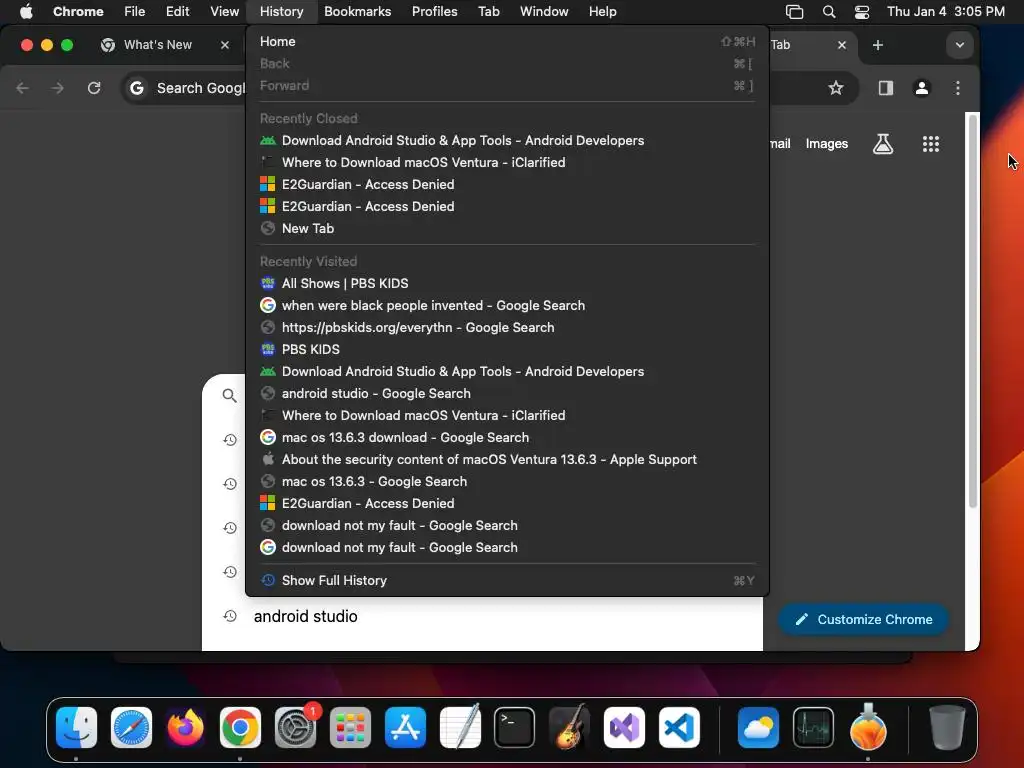Open Stage Manager icon in the menu bar
The image size is (1024, 768).
click(x=794, y=12)
